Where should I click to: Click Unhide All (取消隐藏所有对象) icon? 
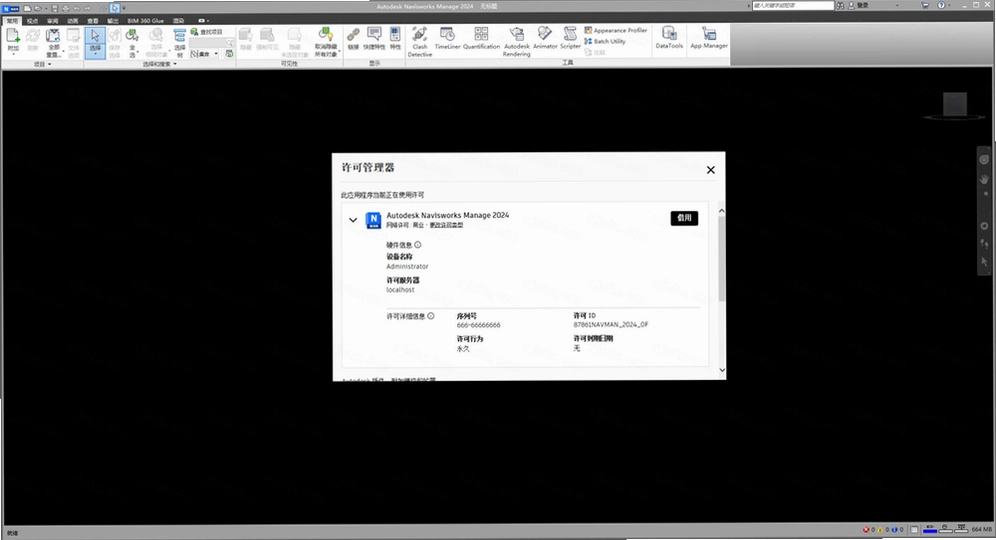click(x=326, y=35)
